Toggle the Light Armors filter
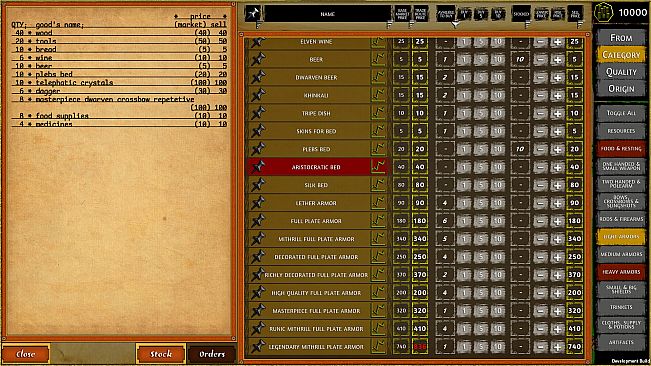Viewport: 651px width, 366px height. click(x=621, y=237)
